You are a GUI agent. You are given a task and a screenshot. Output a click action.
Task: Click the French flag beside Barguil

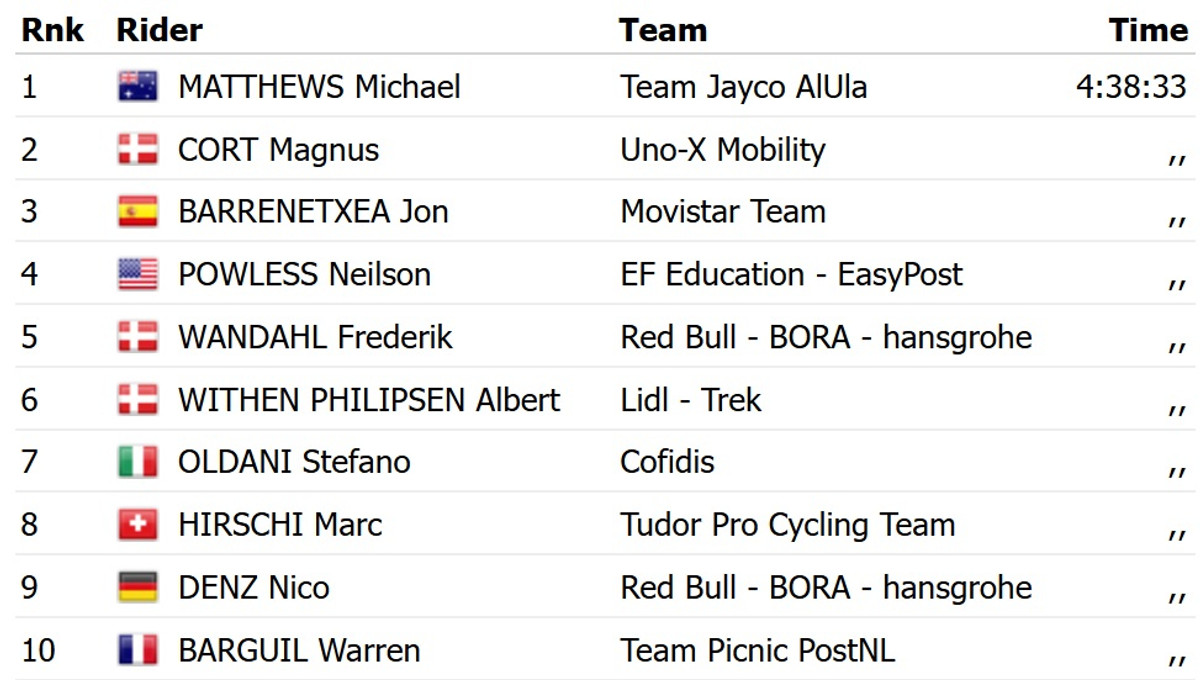coord(138,650)
